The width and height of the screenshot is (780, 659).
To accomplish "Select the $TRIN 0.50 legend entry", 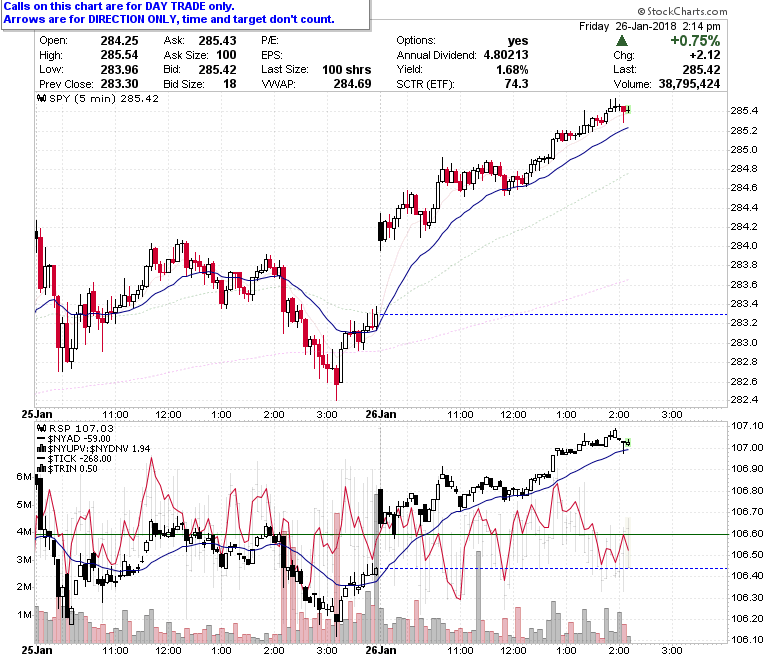I will 73,469.
